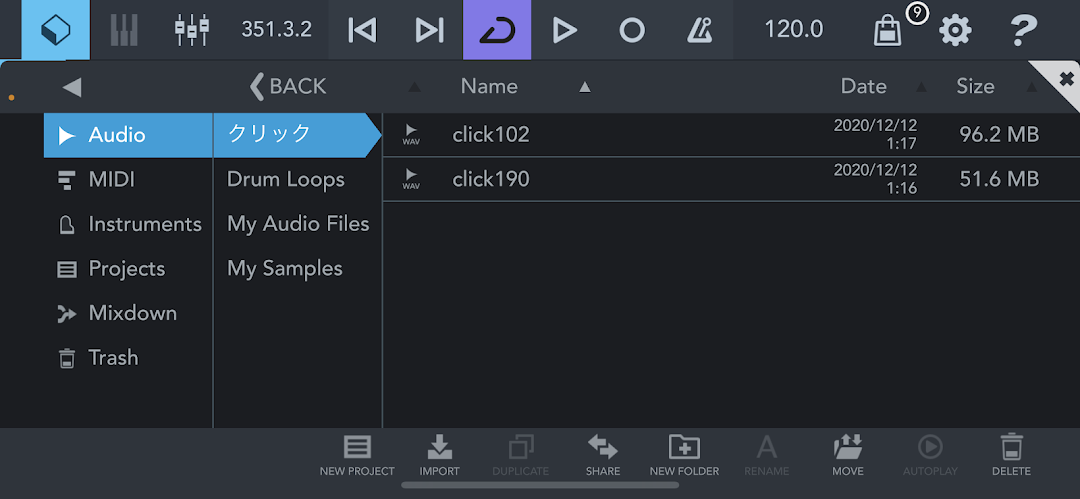The image size is (1080, 499).
Task: Open the piano keyboard view
Action: pyautogui.click(x=124, y=30)
